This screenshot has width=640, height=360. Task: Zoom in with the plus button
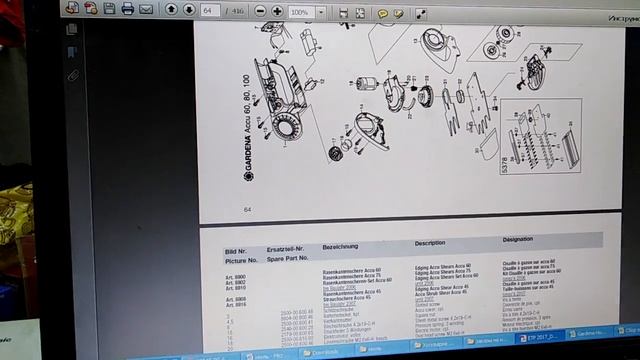(x=277, y=11)
